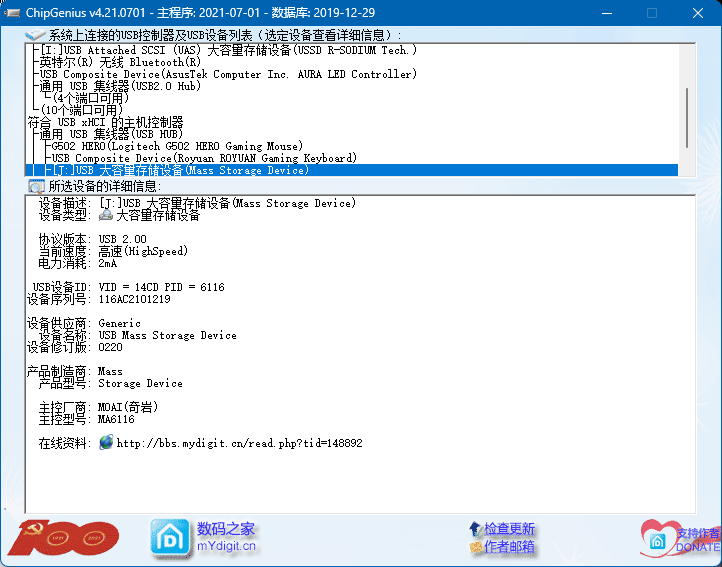
Task: Click the 设备描述 value in details pane
Action: point(227,203)
